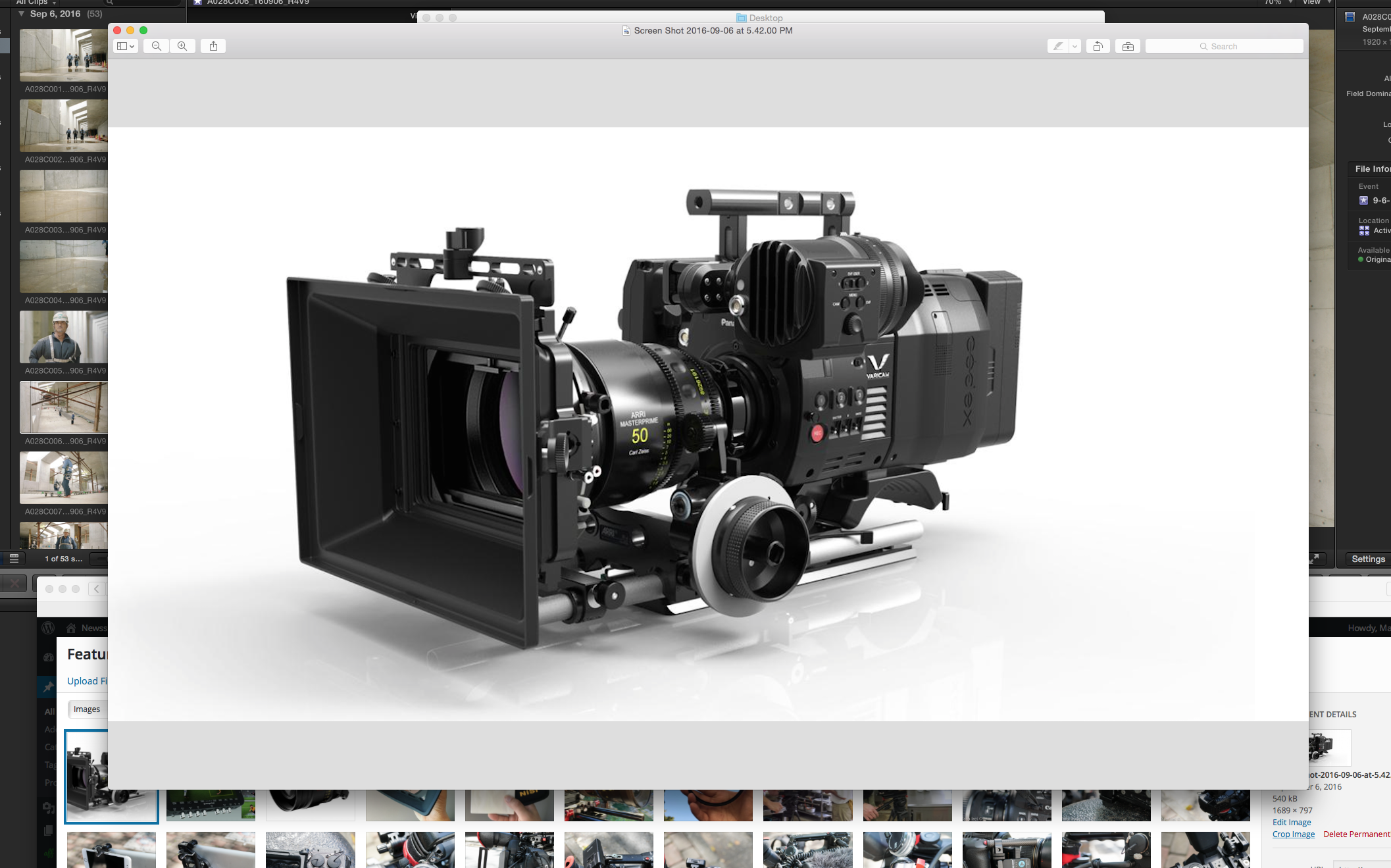Open the Share toolbar icon
This screenshot has height=868, width=1391.
pyautogui.click(x=213, y=46)
